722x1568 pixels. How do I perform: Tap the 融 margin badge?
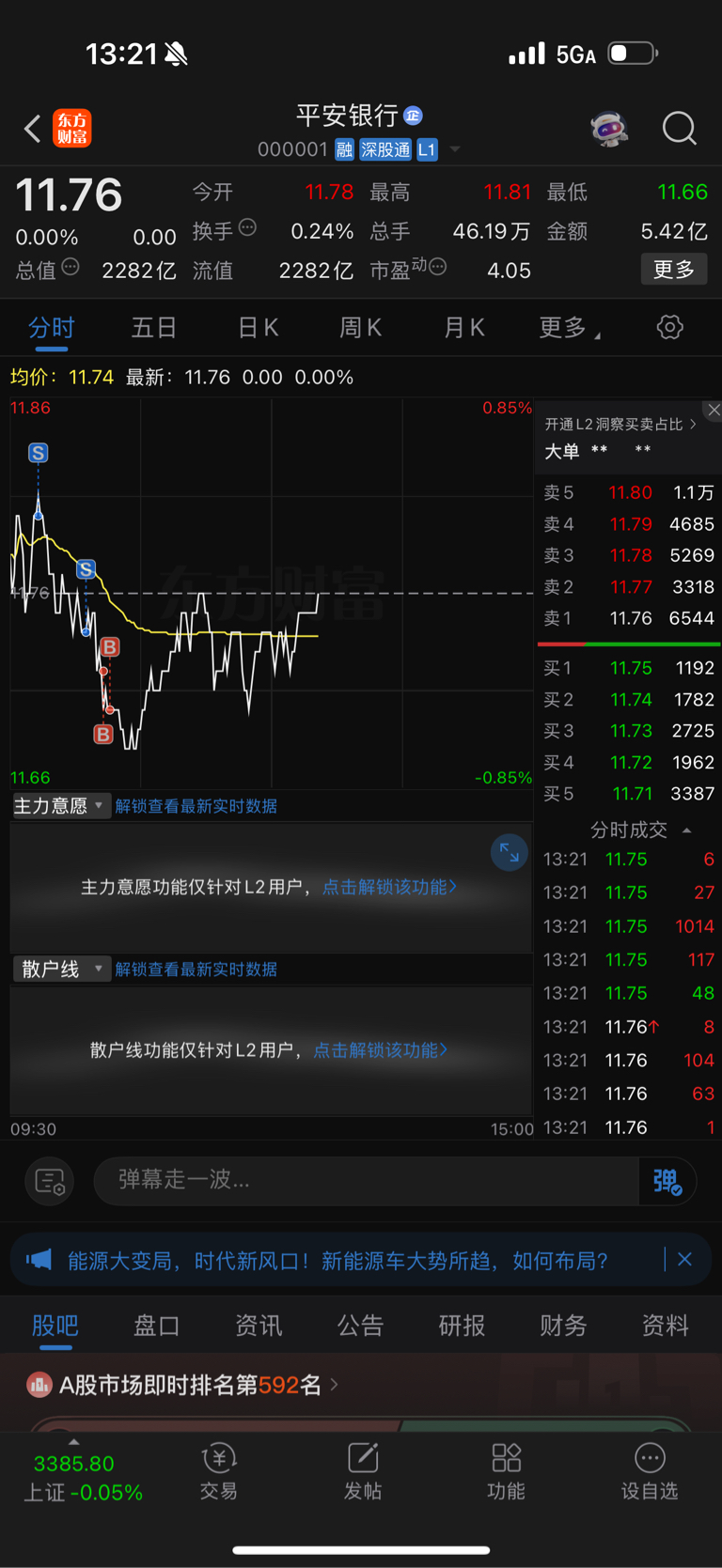tap(344, 149)
